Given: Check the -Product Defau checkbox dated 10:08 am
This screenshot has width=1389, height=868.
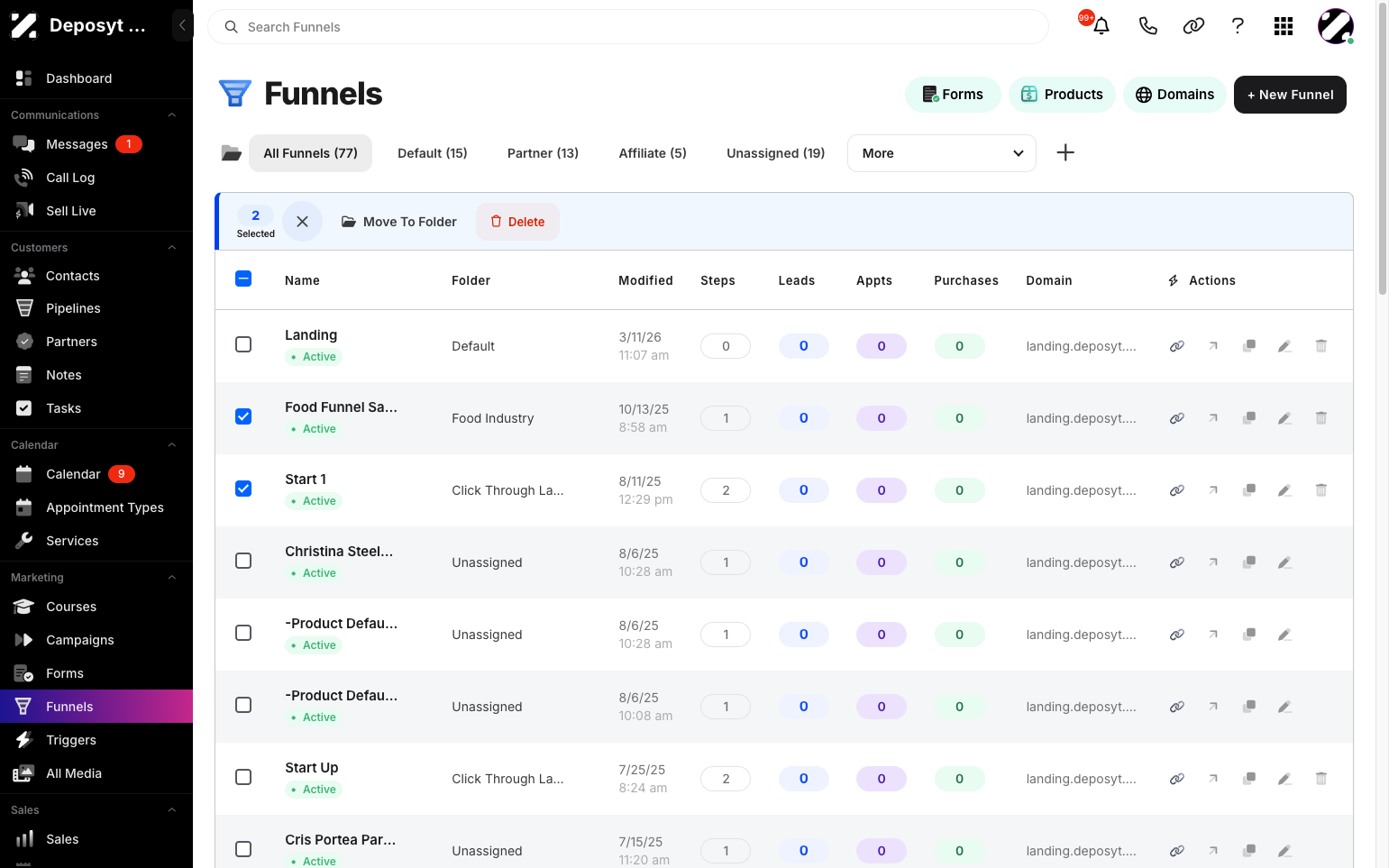Looking at the screenshot, I should point(243,705).
